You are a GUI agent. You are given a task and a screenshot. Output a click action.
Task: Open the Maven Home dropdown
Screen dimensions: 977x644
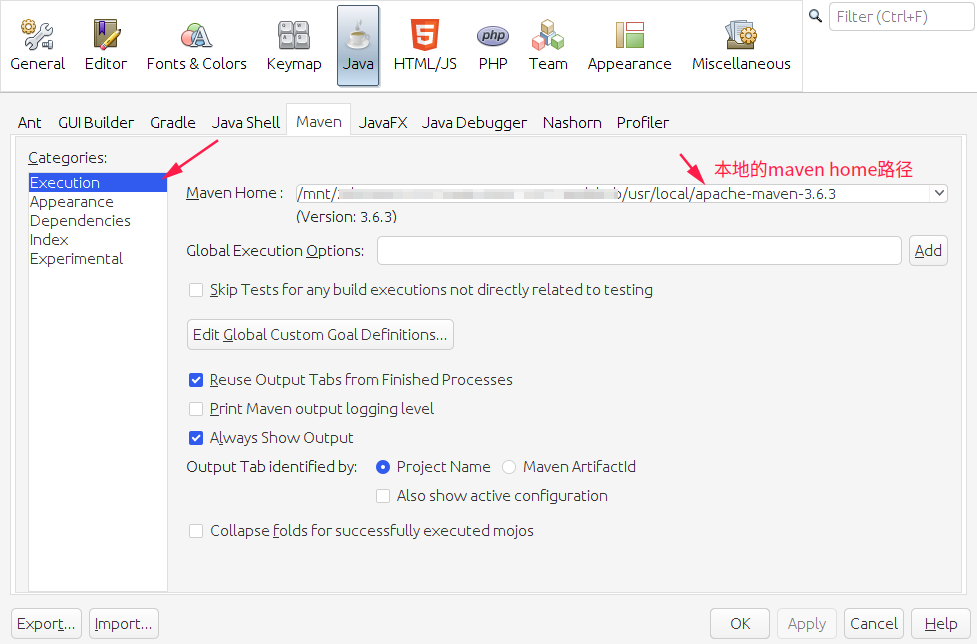tap(938, 193)
